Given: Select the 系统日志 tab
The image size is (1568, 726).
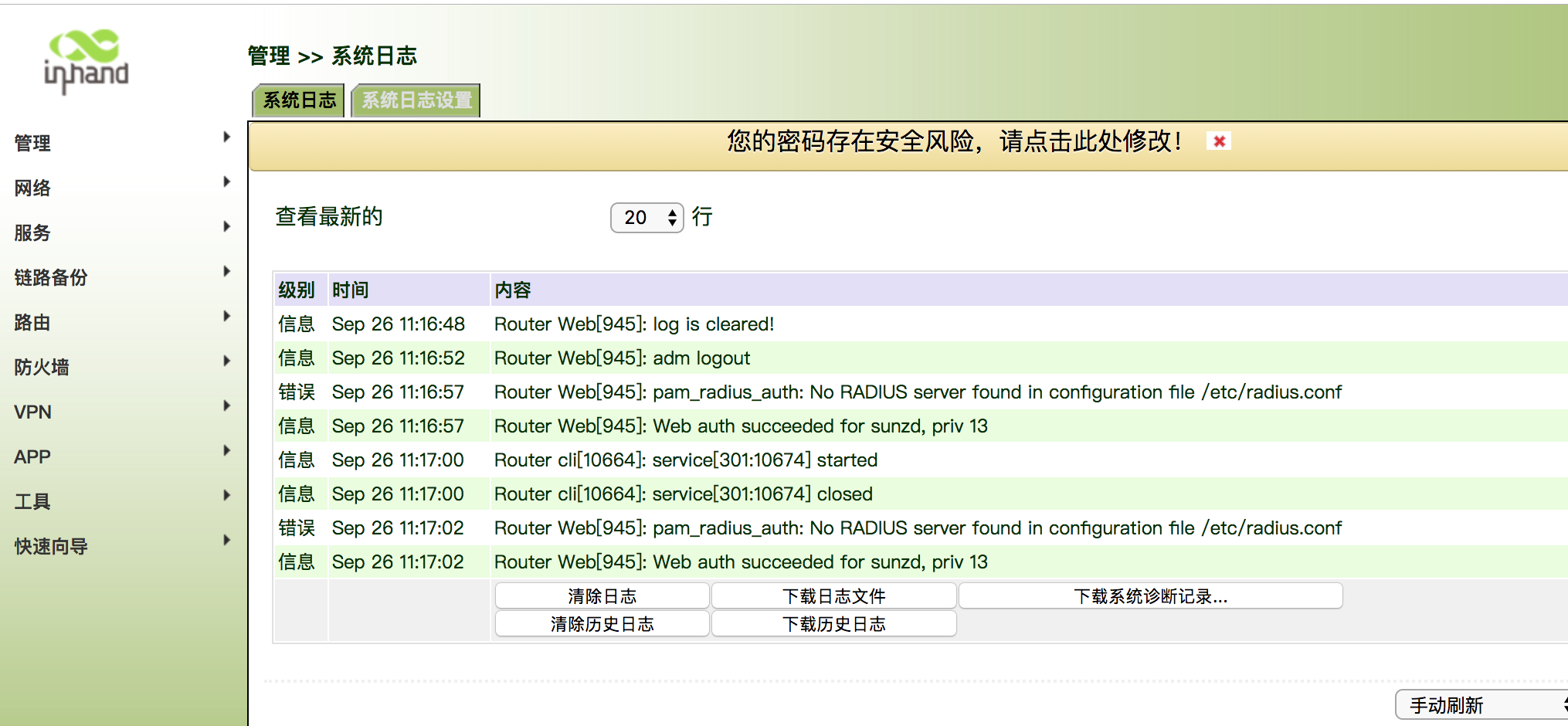Looking at the screenshot, I should point(299,100).
